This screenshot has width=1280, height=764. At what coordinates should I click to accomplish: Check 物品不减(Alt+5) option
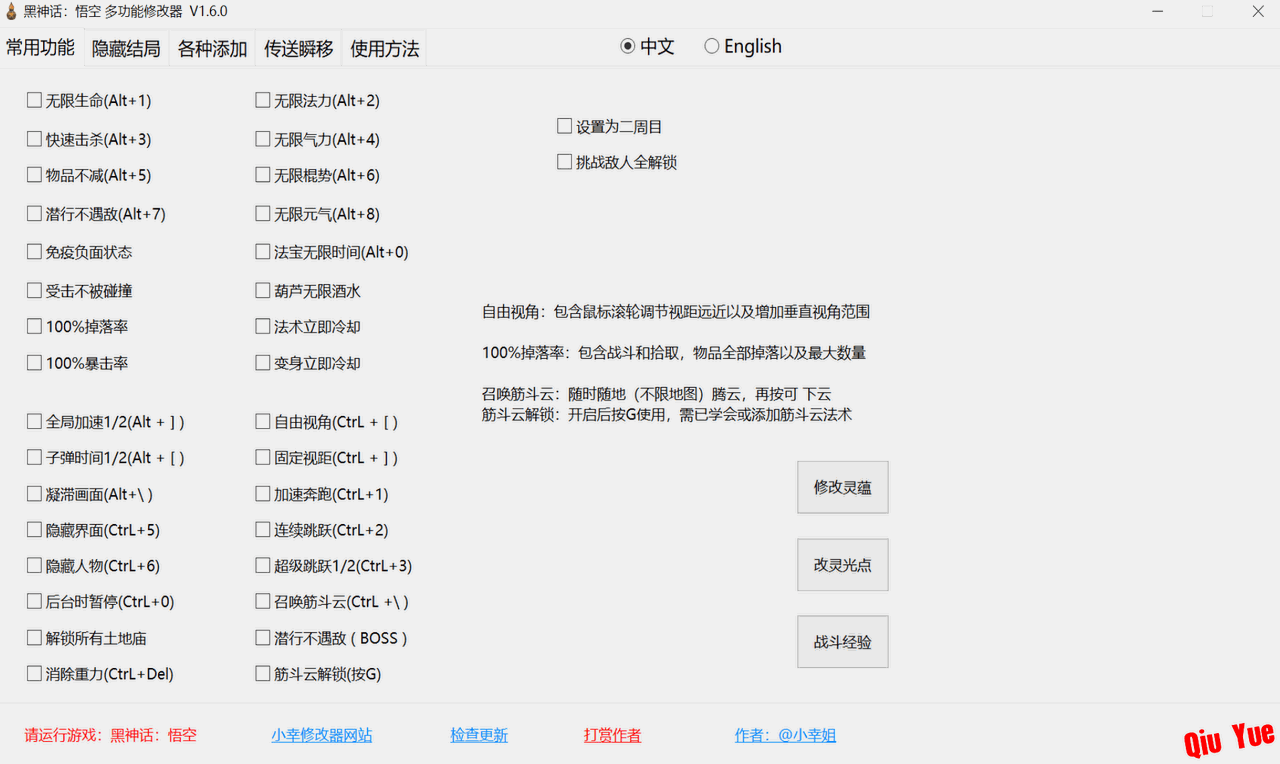(35, 175)
